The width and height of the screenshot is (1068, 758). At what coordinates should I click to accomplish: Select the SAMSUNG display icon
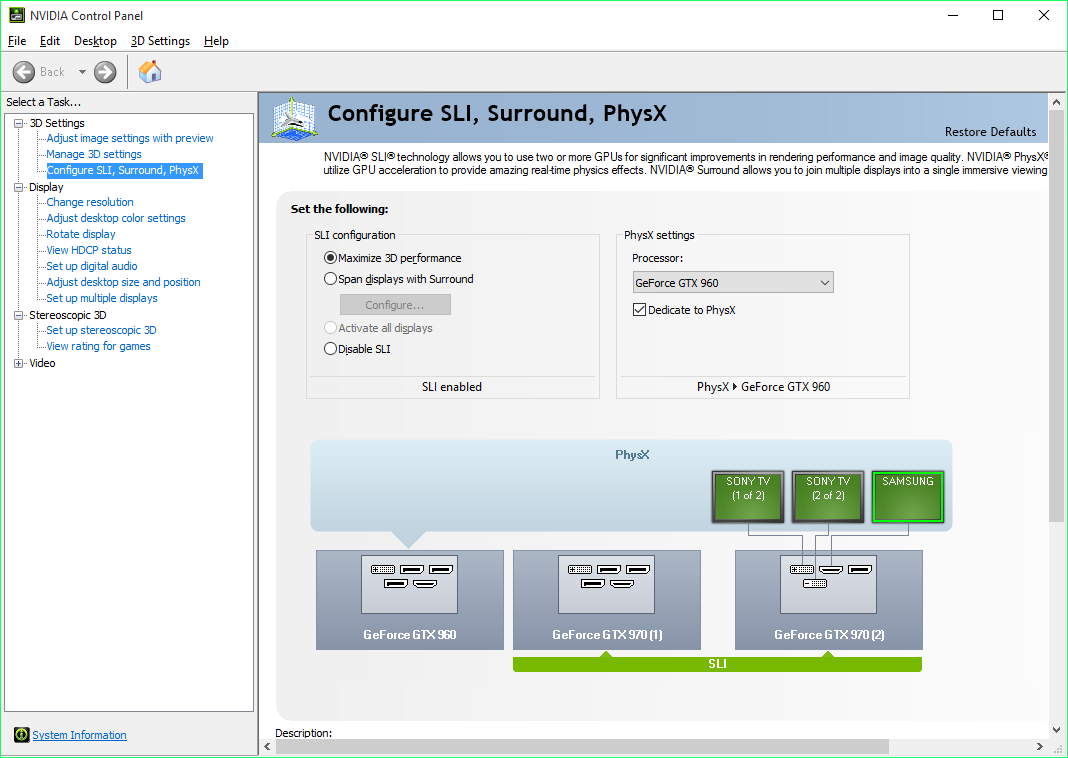click(x=908, y=496)
